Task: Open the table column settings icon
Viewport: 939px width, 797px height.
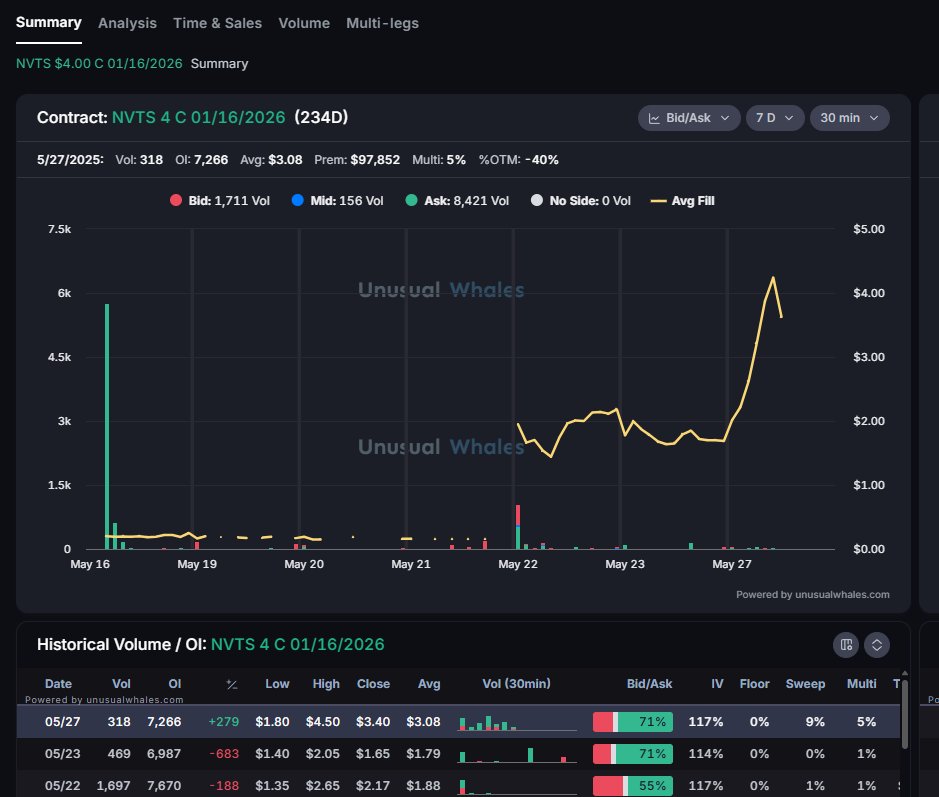Action: (846, 645)
